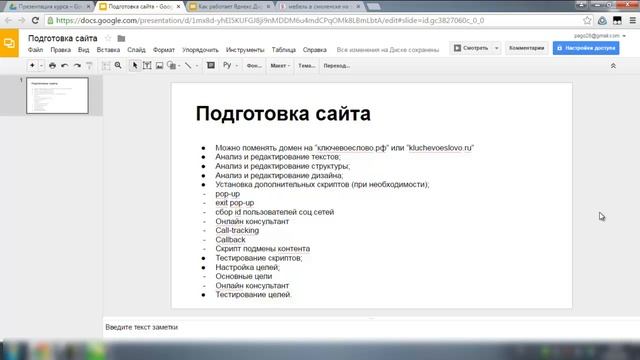Open the Правка menu

(x=60, y=50)
